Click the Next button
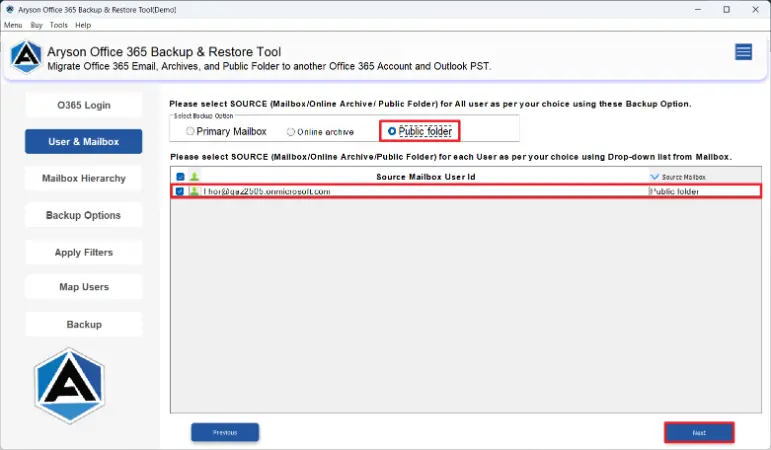 pos(699,433)
